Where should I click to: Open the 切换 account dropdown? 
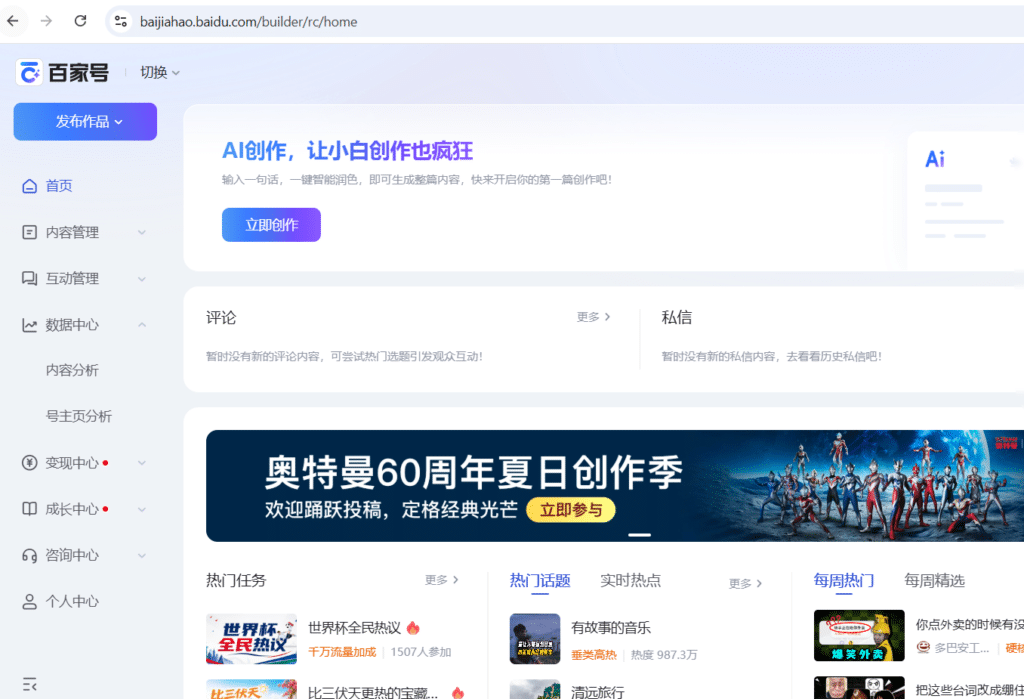click(160, 73)
